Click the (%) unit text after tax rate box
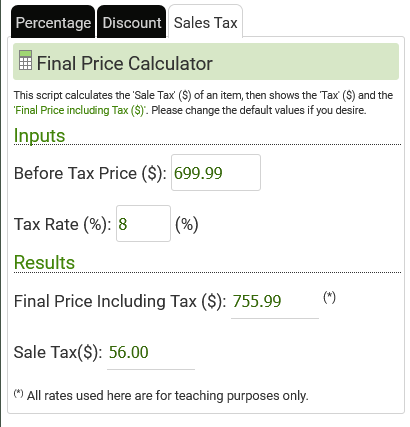 click(187, 224)
